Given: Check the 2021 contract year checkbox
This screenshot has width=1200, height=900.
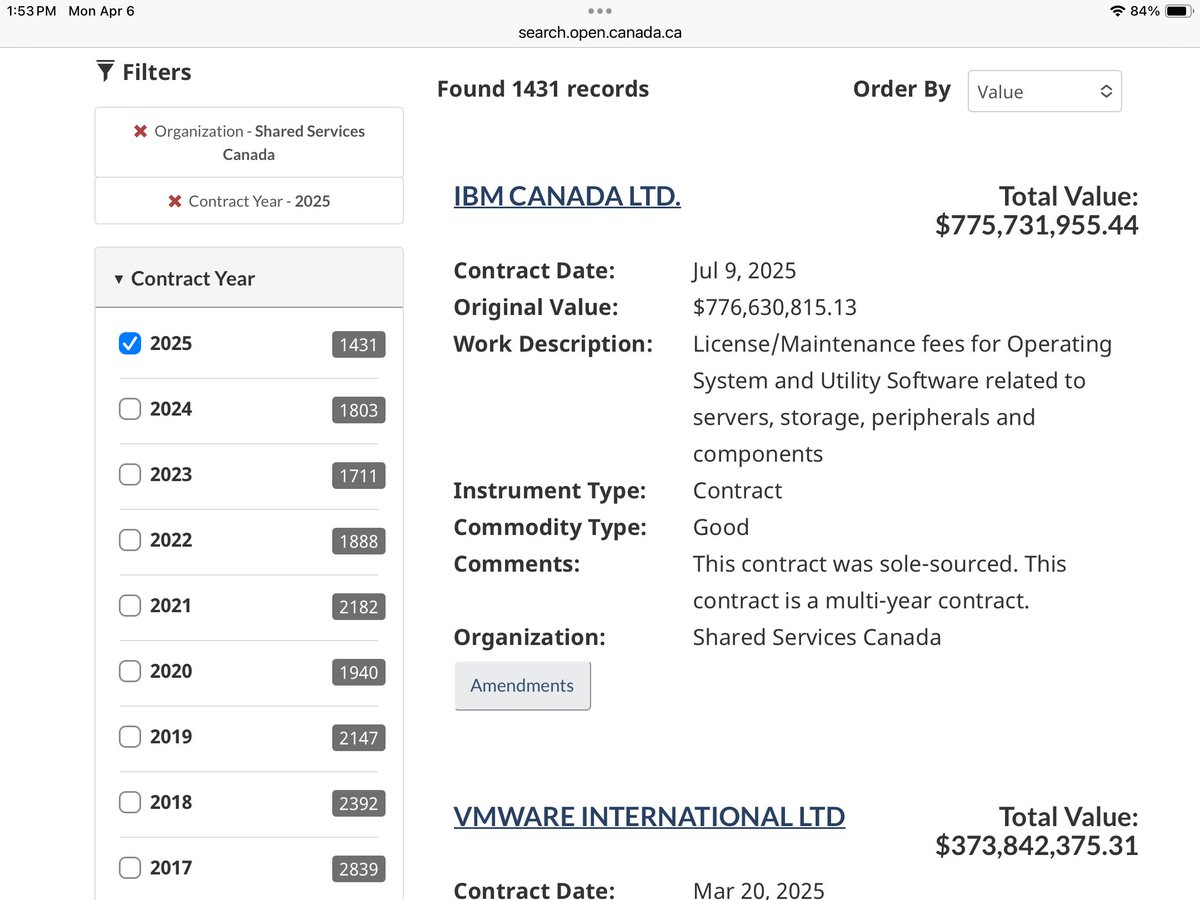Looking at the screenshot, I should coord(129,606).
